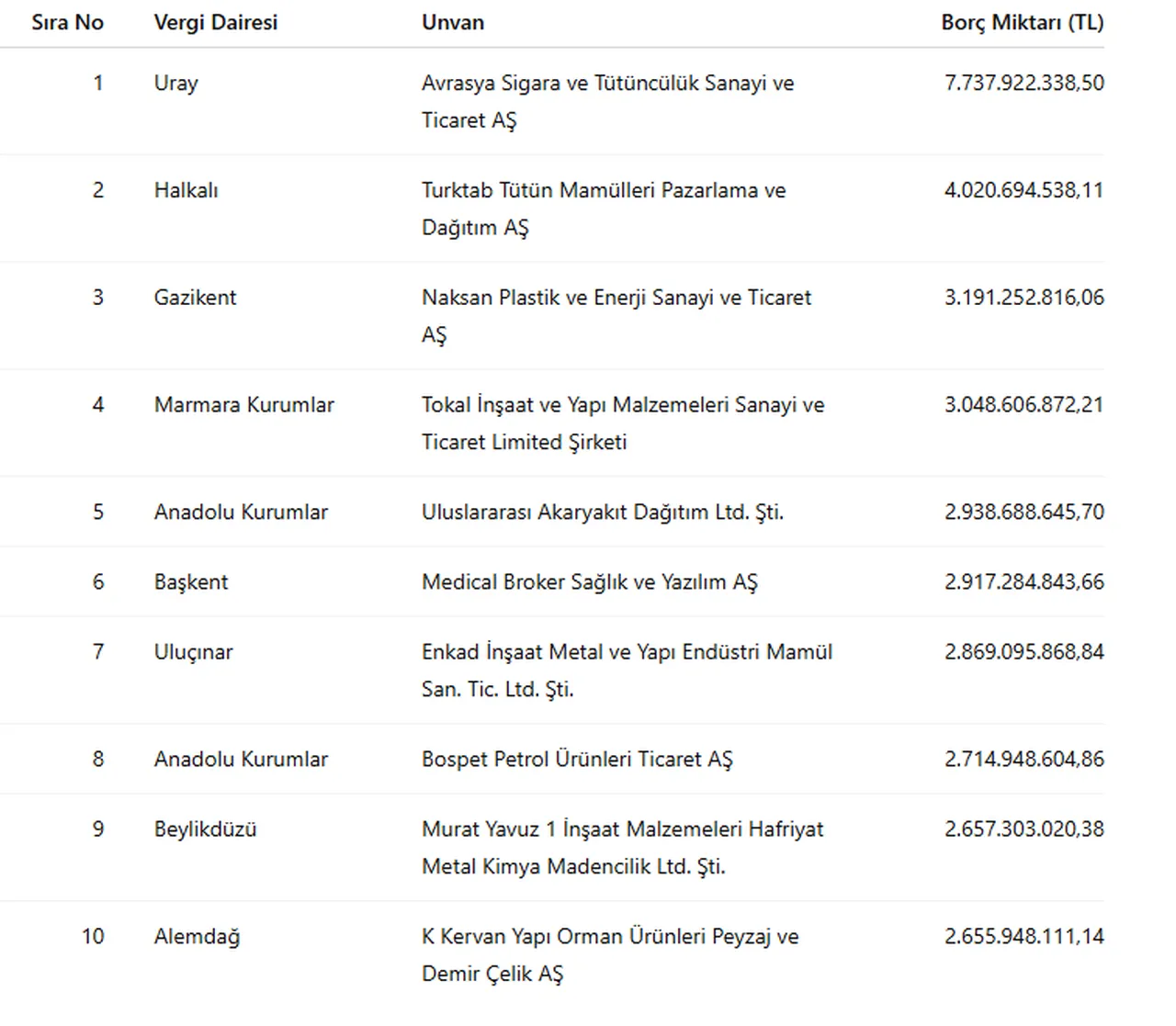The height and width of the screenshot is (1026, 1176).
Task: Click the Turktab Tütün Mamülleri company entry
Action: tap(603, 191)
